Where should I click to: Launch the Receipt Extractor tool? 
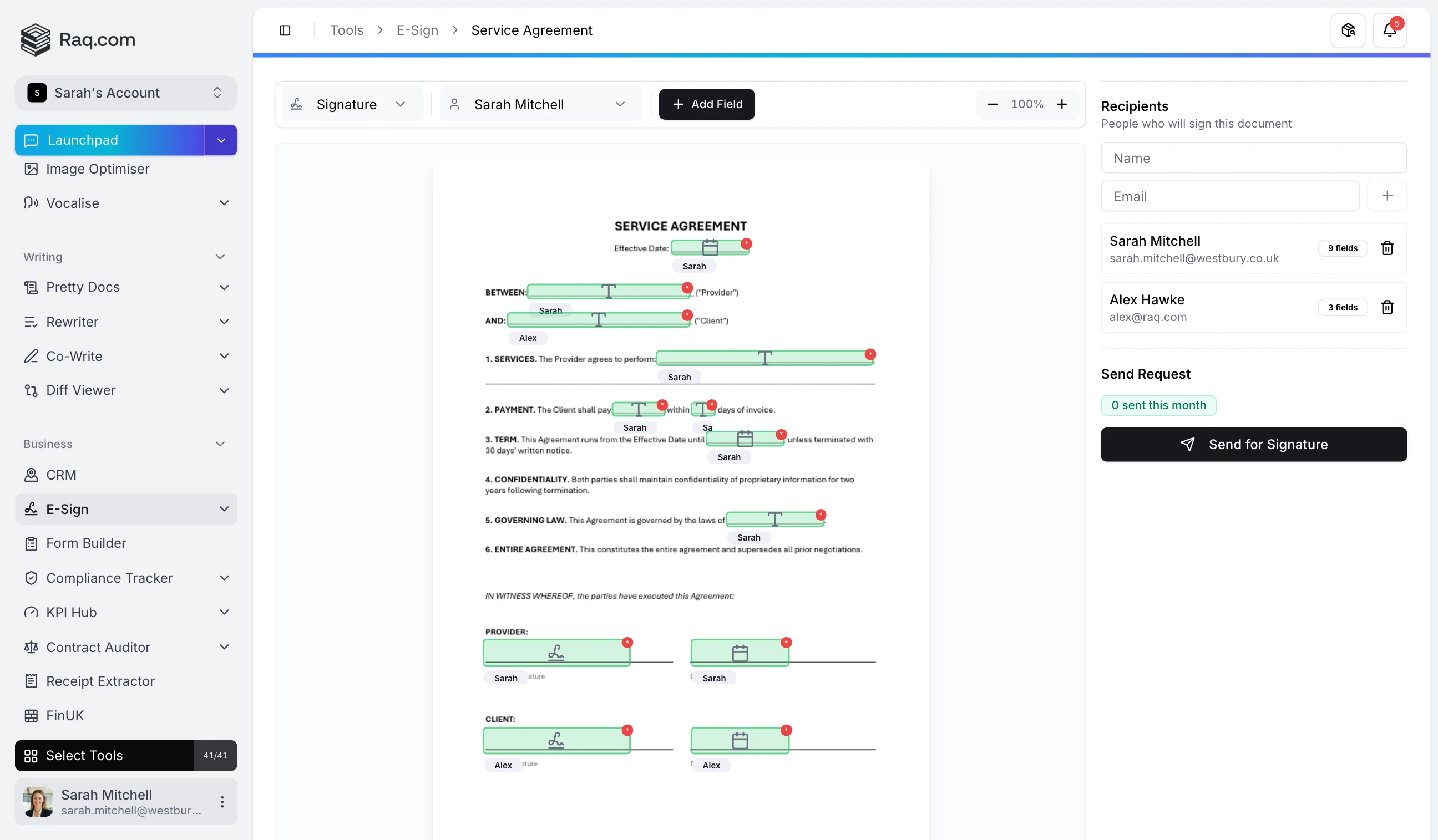(x=100, y=681)
